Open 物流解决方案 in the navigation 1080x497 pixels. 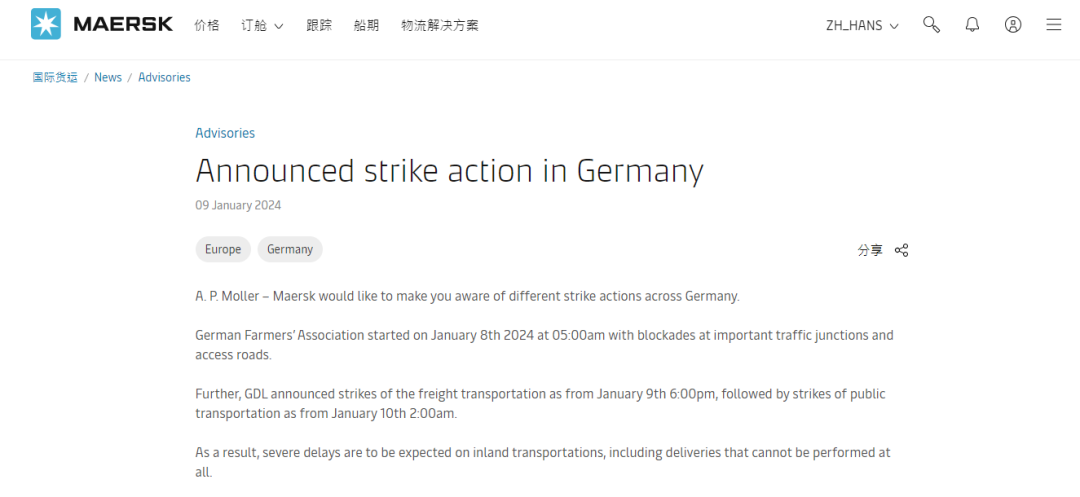tap(439, 25)
